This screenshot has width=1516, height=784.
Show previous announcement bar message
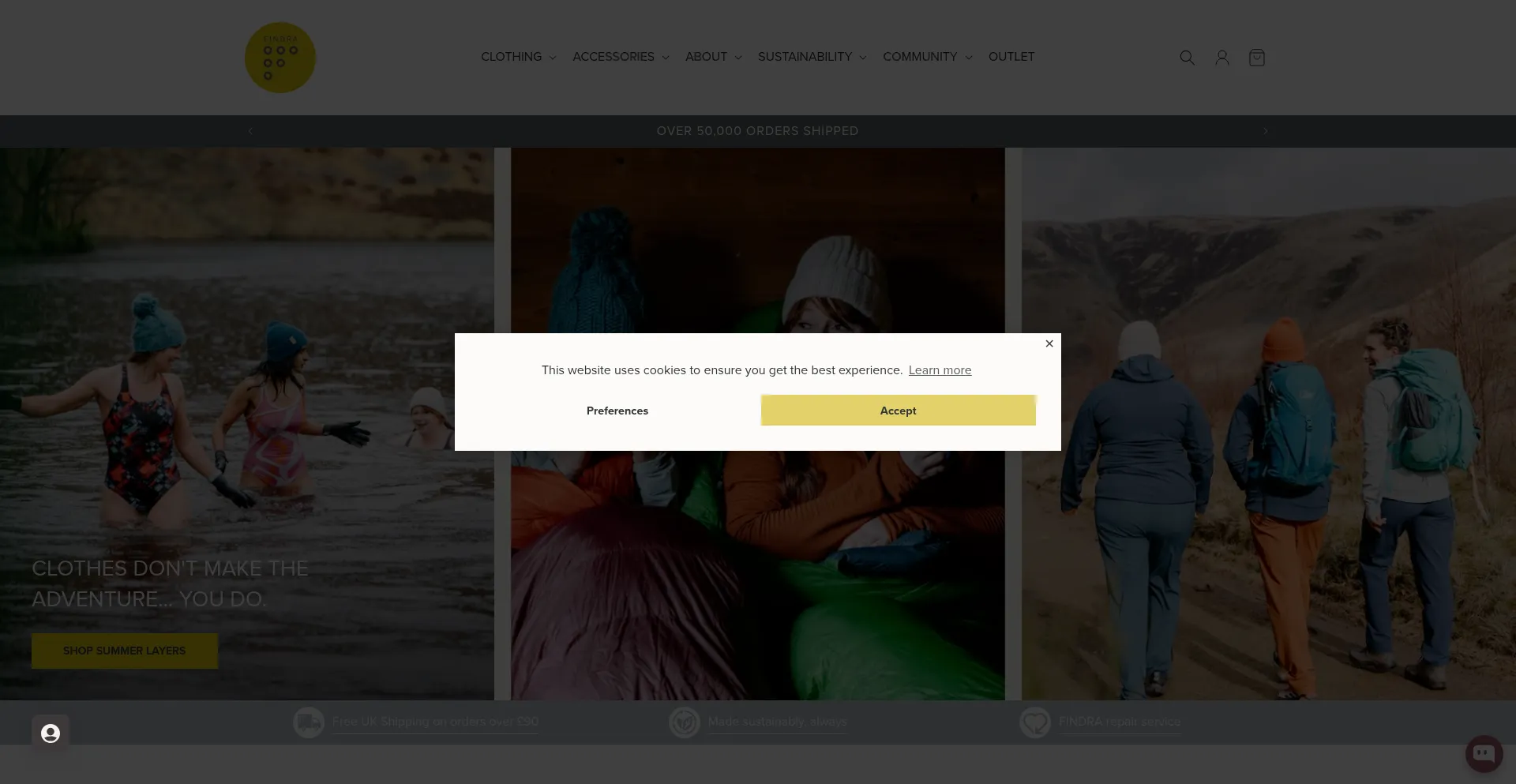click(250, 131)
